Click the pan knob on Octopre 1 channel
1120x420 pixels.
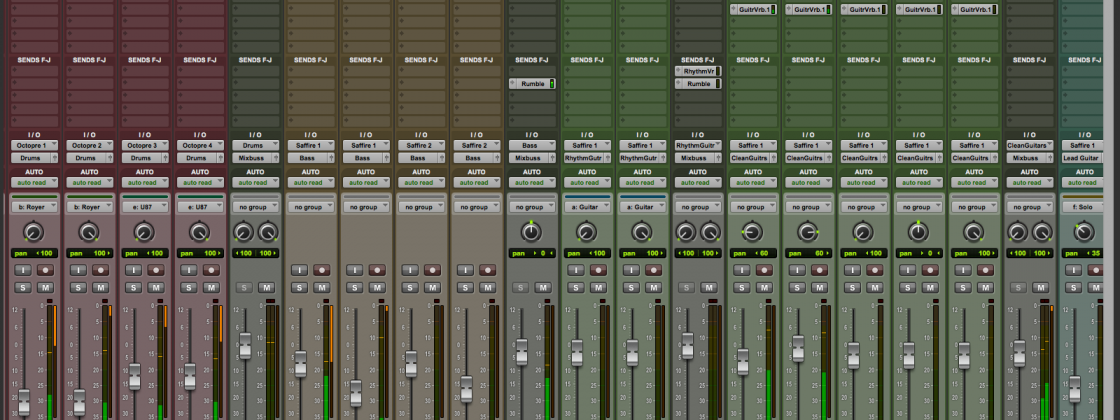34,232
